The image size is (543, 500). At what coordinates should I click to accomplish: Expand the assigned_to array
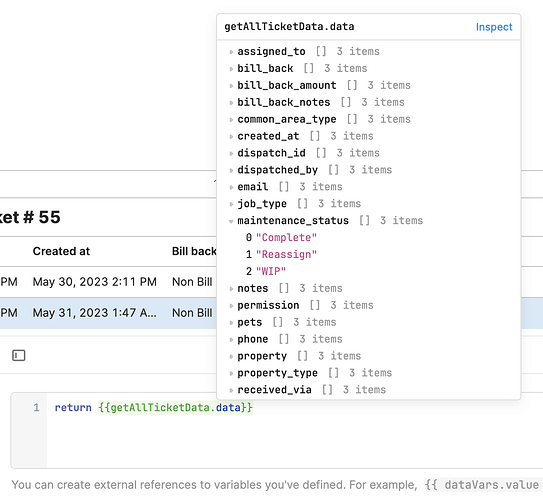point(231,52)
